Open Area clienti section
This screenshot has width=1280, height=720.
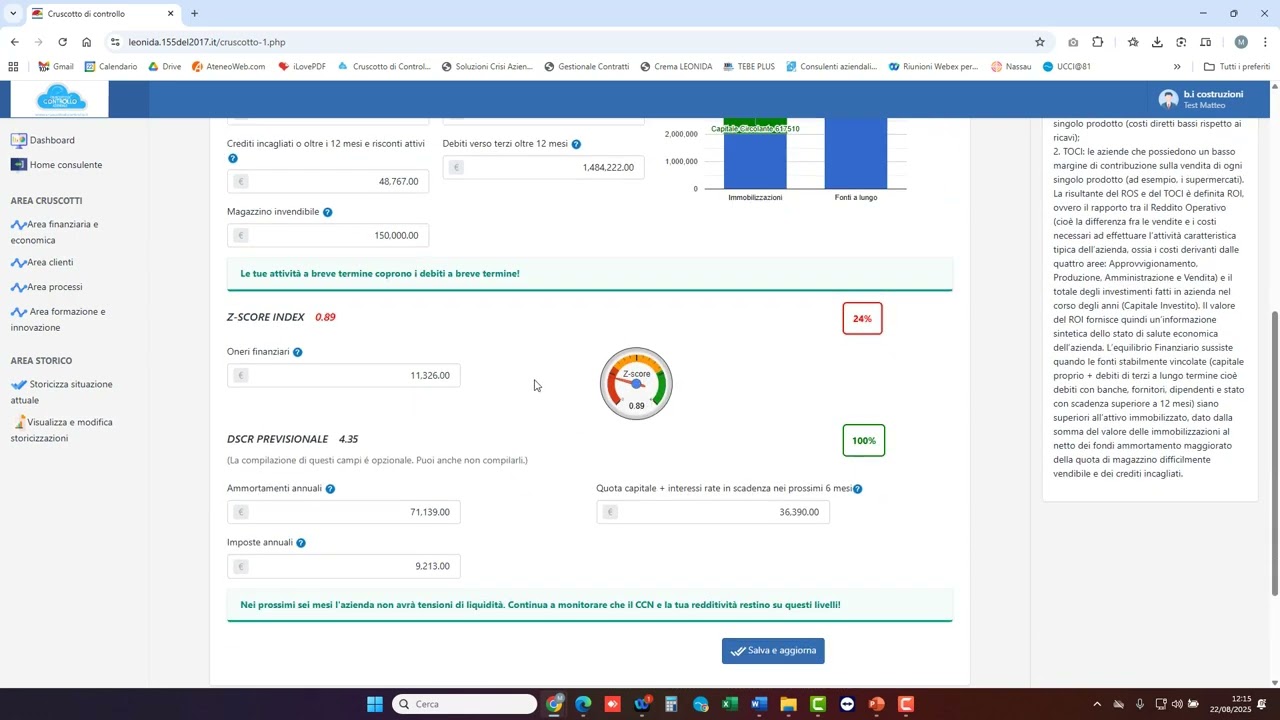tap(50, 262)
